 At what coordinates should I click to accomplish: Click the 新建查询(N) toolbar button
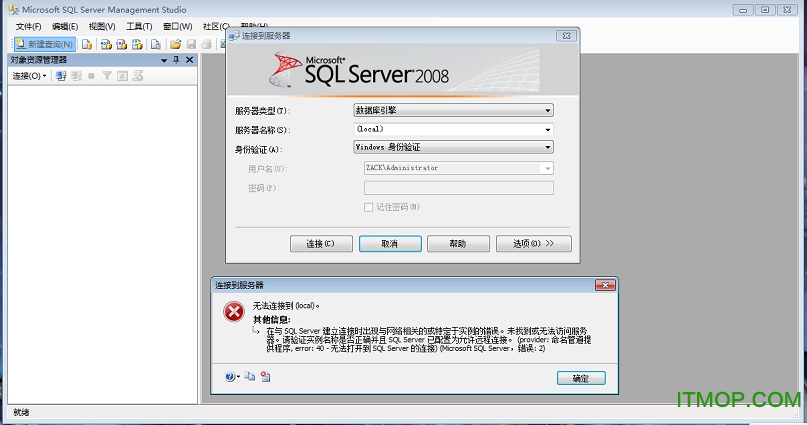click(45, 44)
